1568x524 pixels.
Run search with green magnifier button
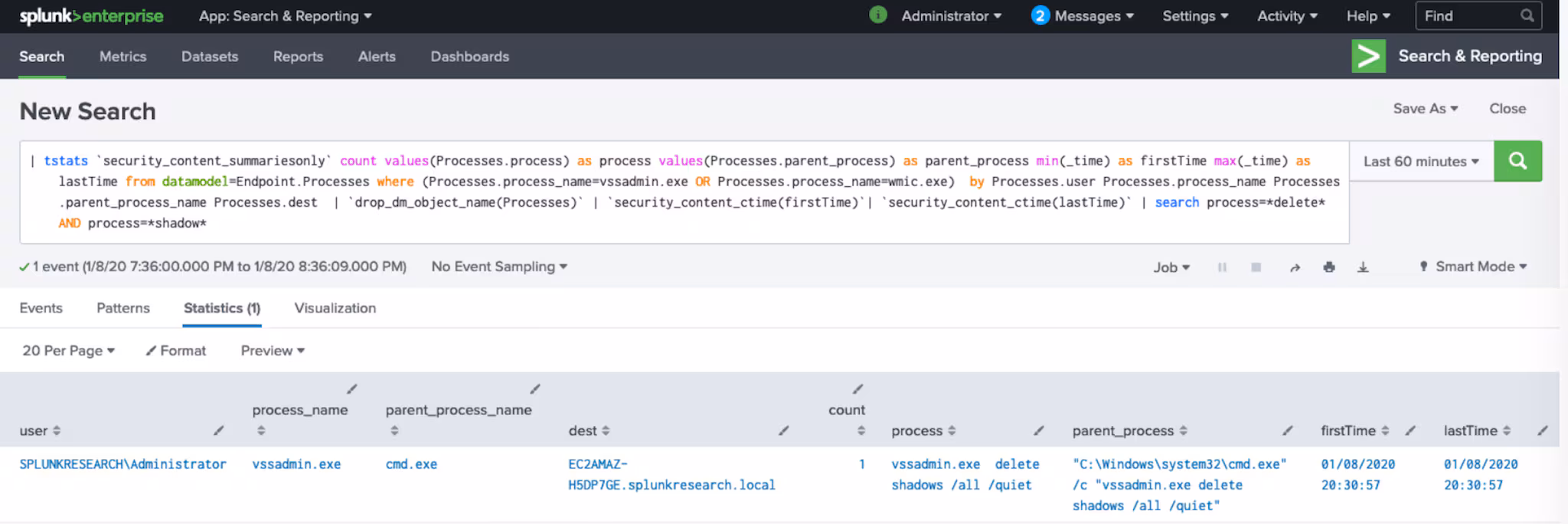pyautogui.click(x=1517, y=161)
